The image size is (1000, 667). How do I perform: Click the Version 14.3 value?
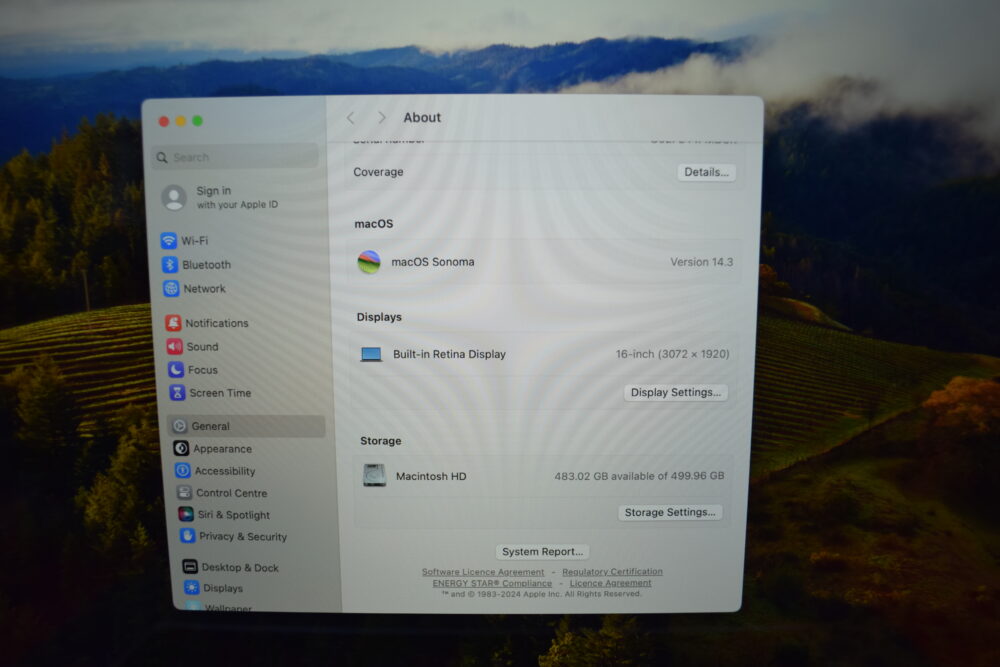pyautogui.click(x=702, y=262)
